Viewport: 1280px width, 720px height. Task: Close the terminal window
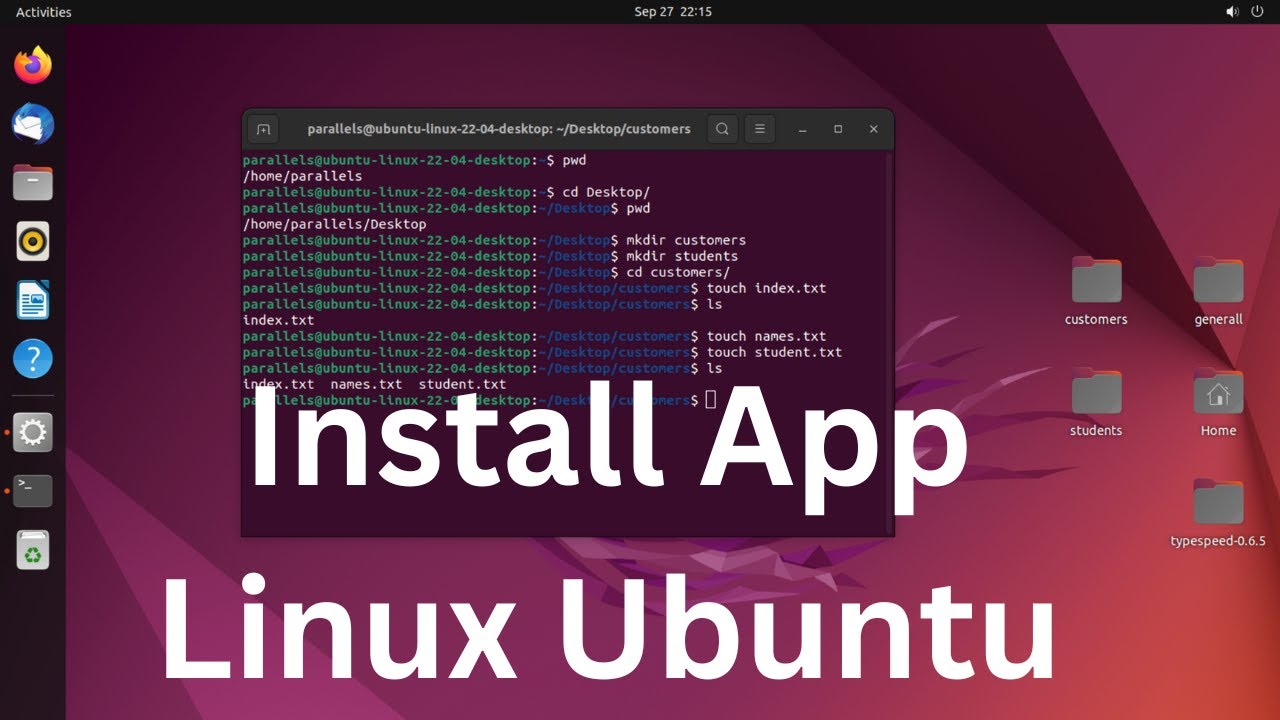pyautogui.click(x=874, y=129)
